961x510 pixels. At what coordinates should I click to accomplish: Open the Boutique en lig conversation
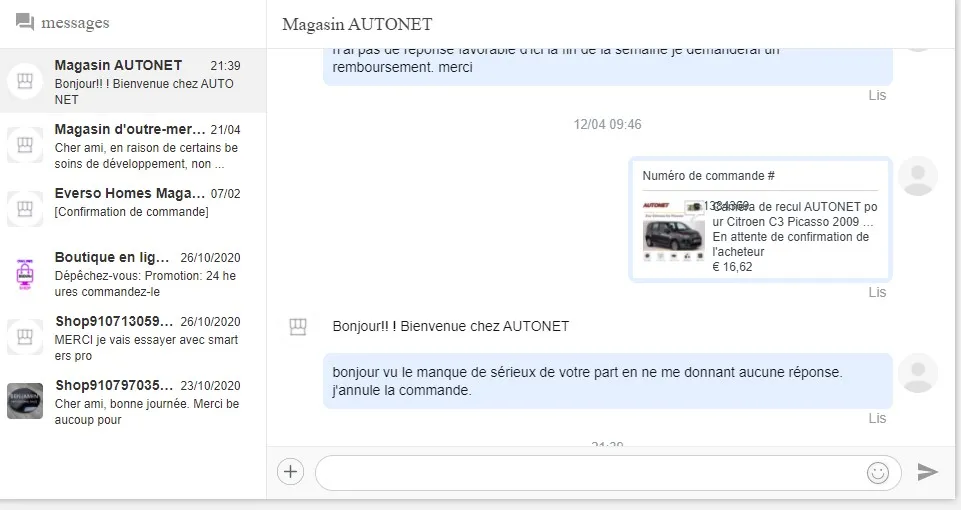click(x=133, y=273)
